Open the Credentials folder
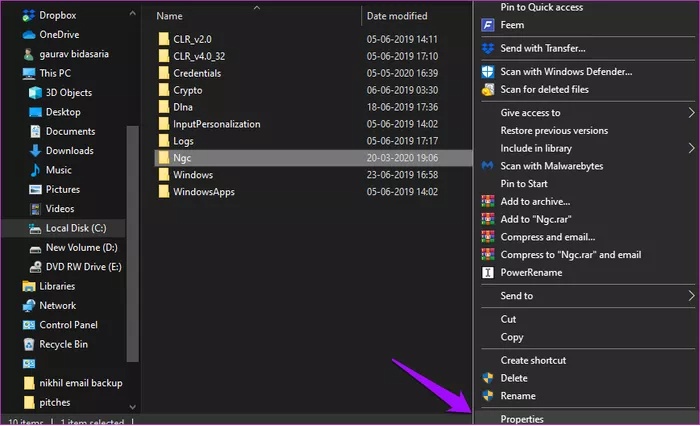 (x=197, y=73)
